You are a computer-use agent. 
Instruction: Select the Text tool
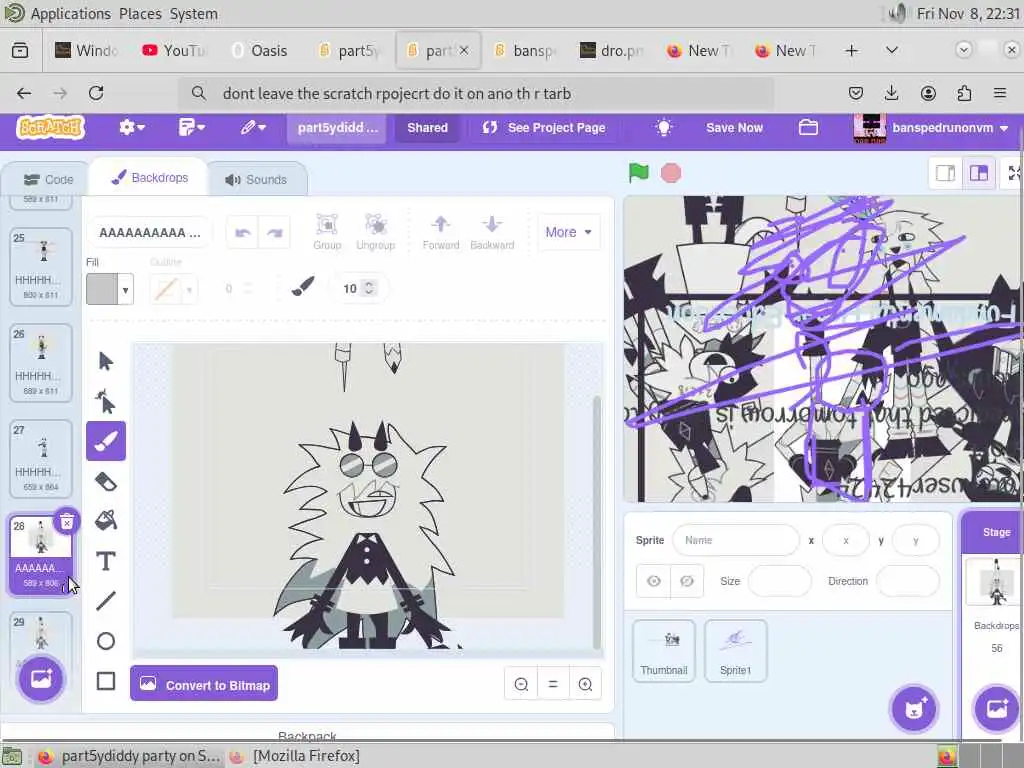point(106,561)
